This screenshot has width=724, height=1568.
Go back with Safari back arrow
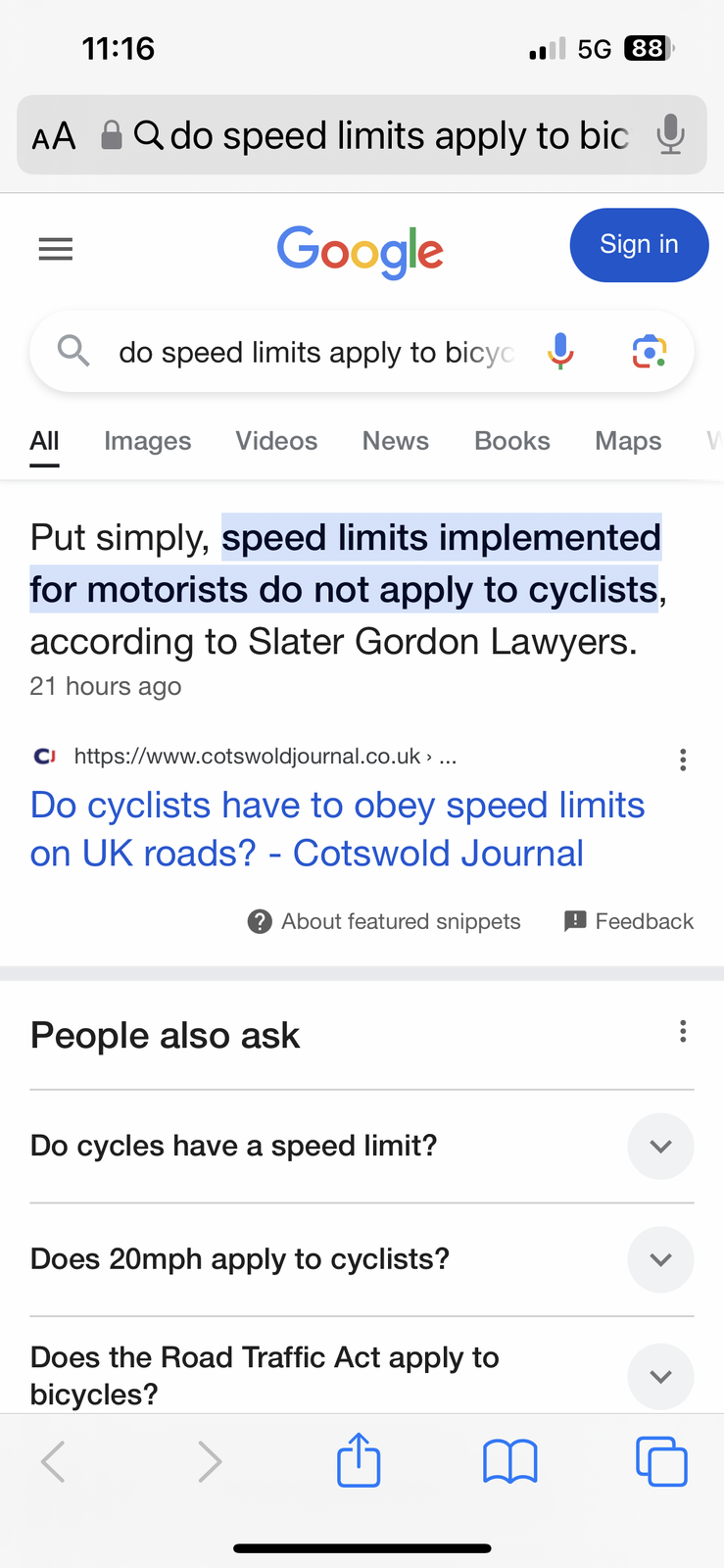point(53,1461)
